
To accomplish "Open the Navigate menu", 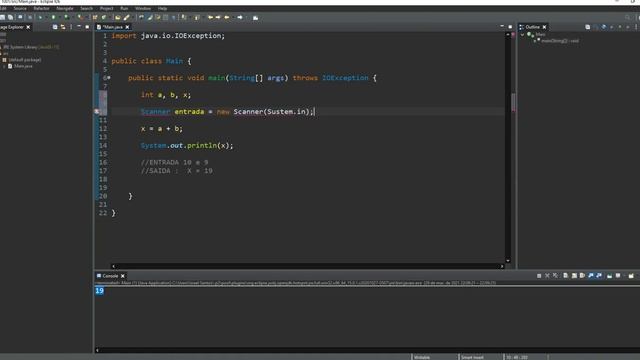I will click(x=64, y=8).
